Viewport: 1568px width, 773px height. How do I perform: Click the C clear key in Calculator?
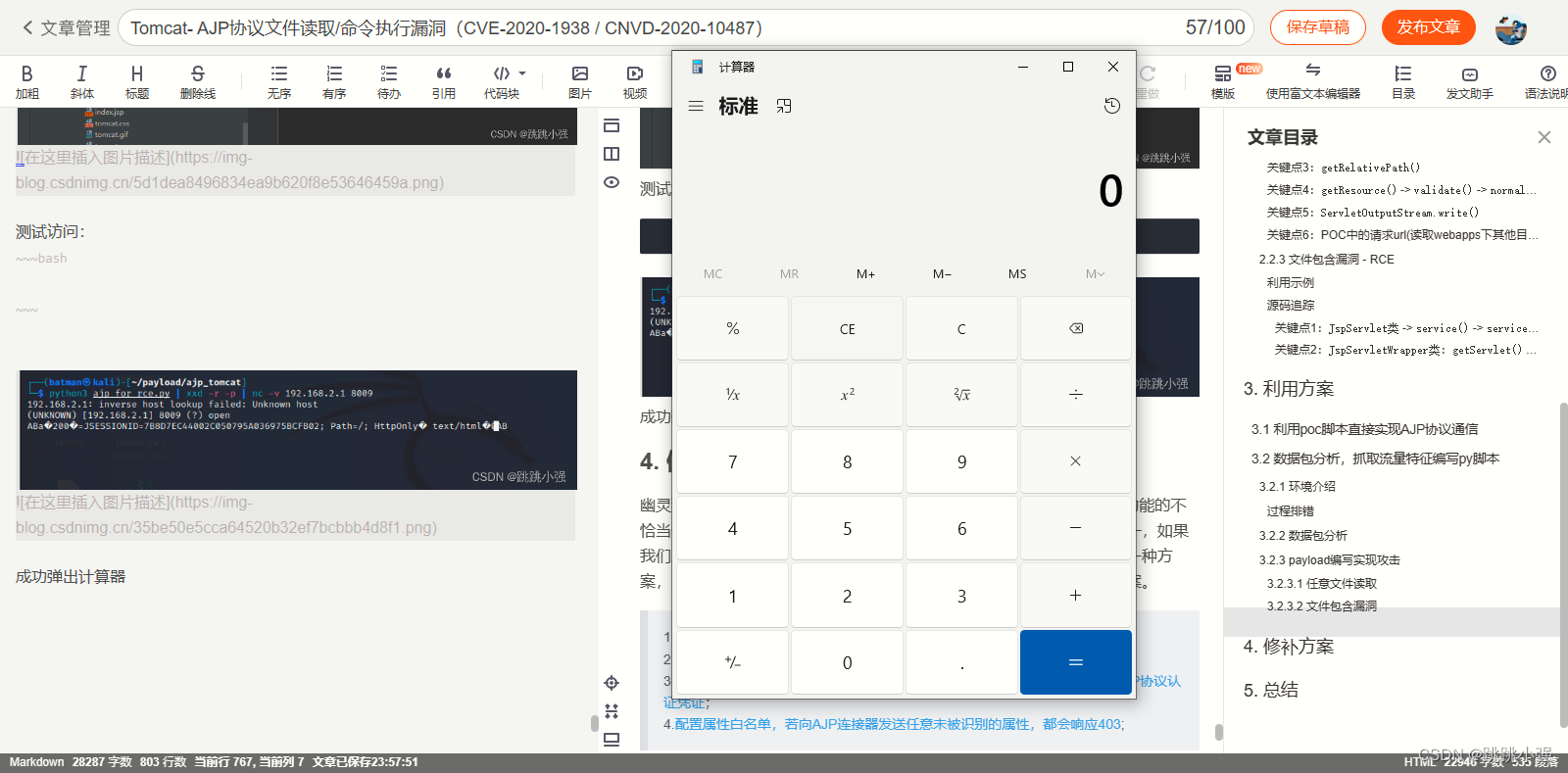click(961, 328)
